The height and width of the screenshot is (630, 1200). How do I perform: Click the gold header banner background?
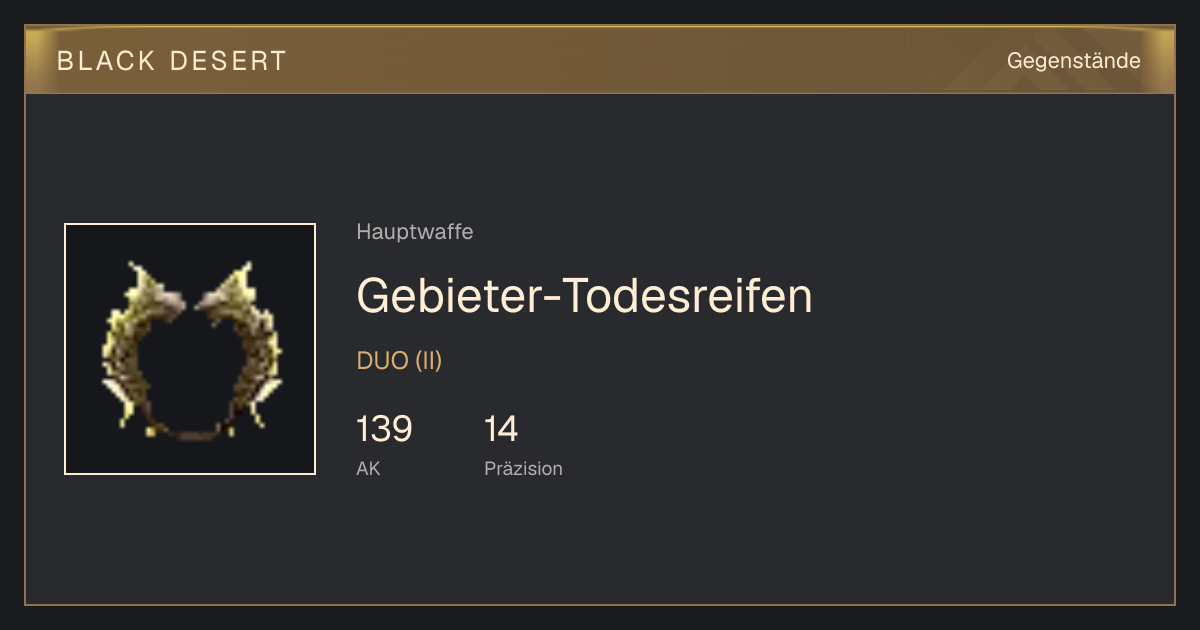(600, 61)
